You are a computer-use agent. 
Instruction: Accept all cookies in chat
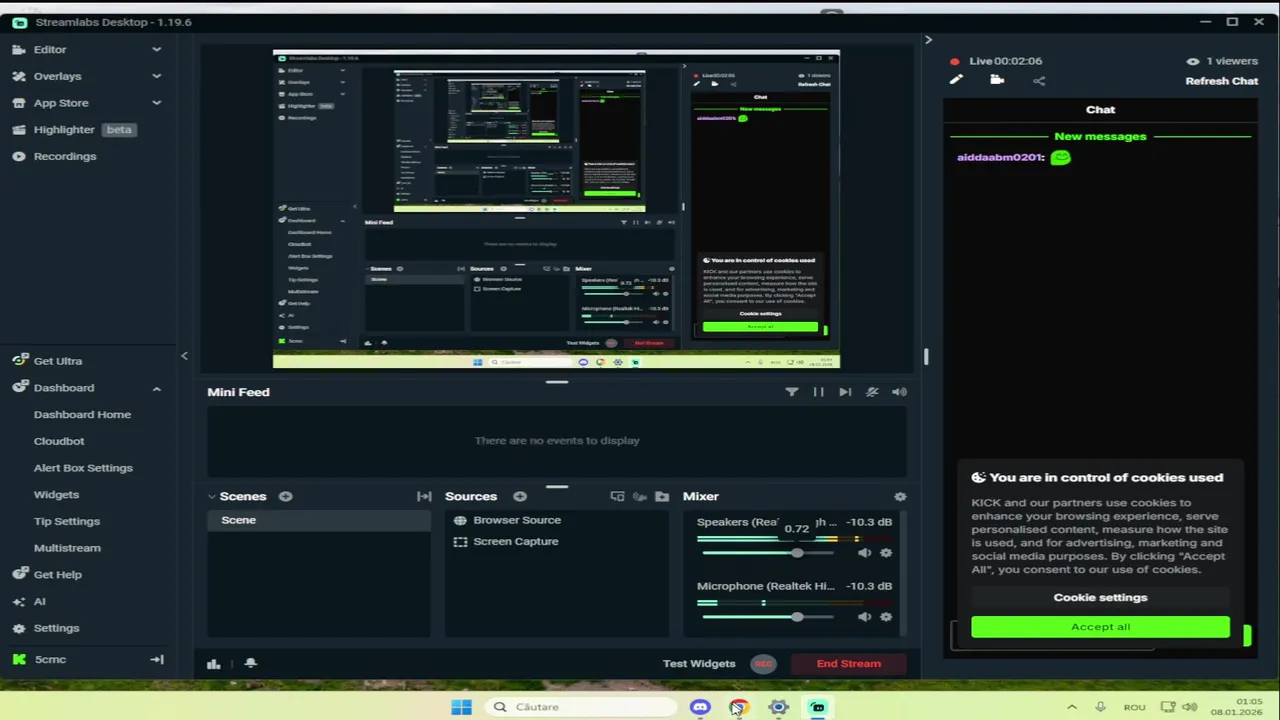coord(1100,627)
